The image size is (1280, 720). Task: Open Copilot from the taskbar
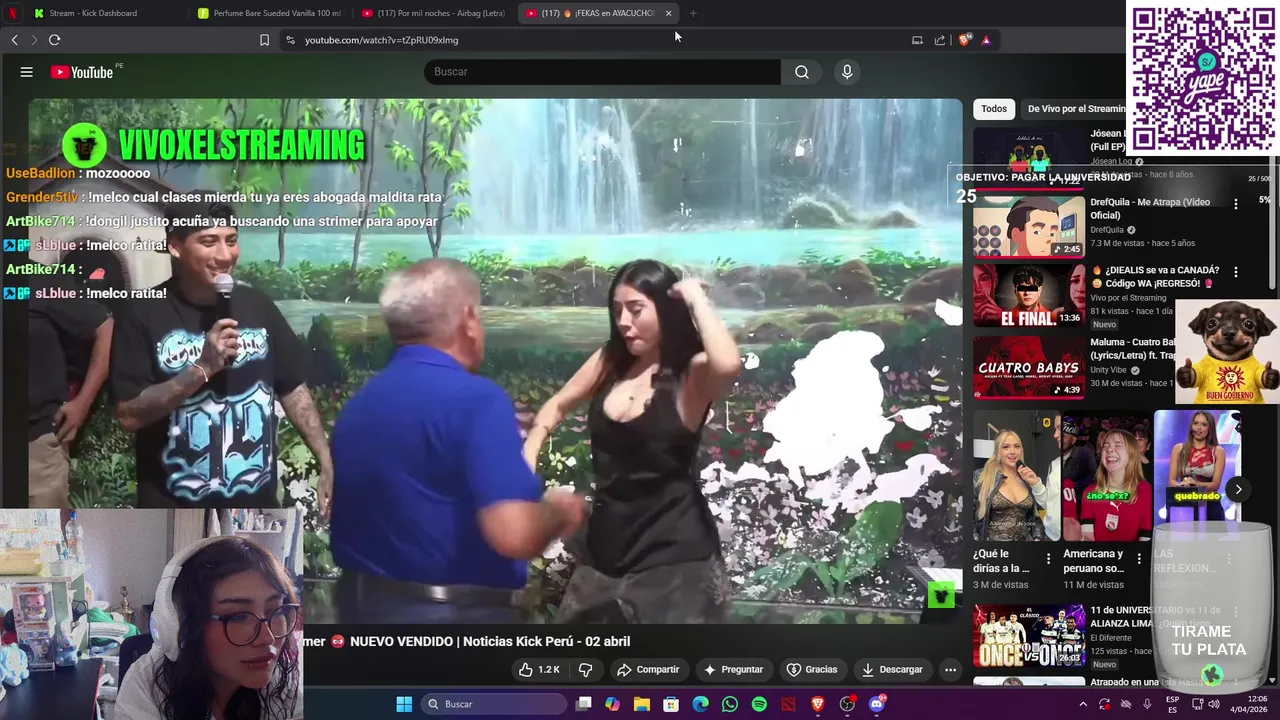pos(612,704)
